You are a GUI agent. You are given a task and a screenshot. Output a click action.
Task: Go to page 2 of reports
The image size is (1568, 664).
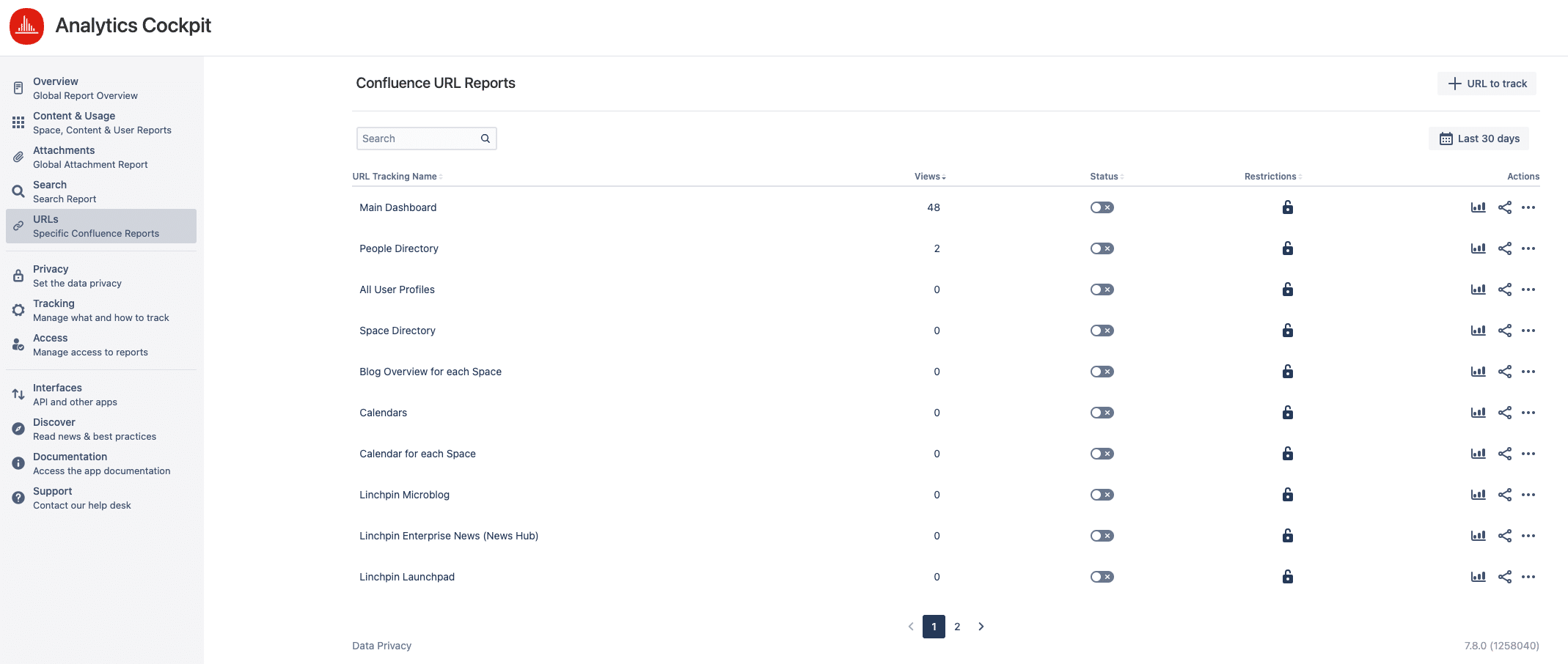(x=957, y=627)
